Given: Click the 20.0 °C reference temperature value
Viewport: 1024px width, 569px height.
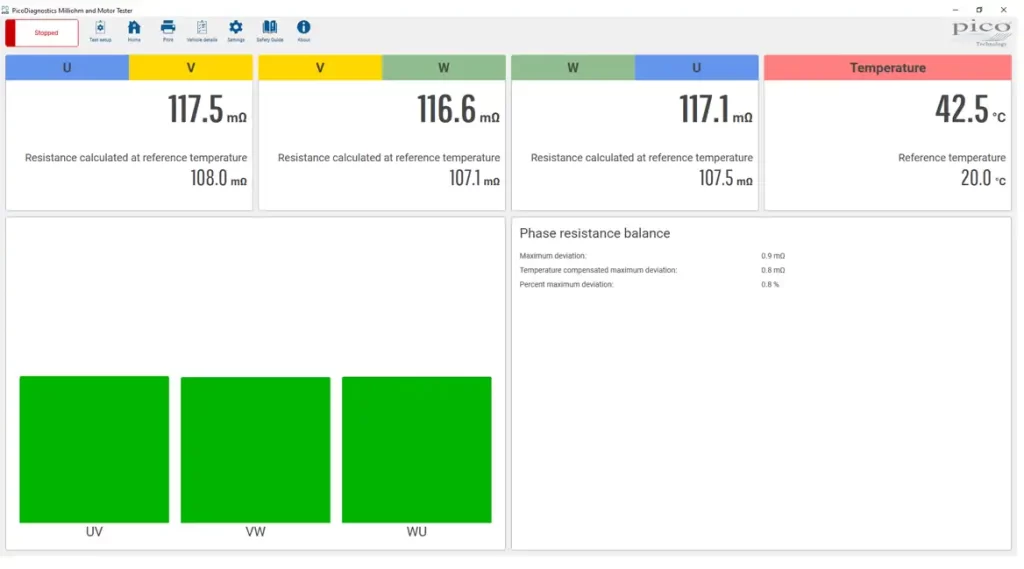Looking at the screenshot, I should tap(983, 178).
